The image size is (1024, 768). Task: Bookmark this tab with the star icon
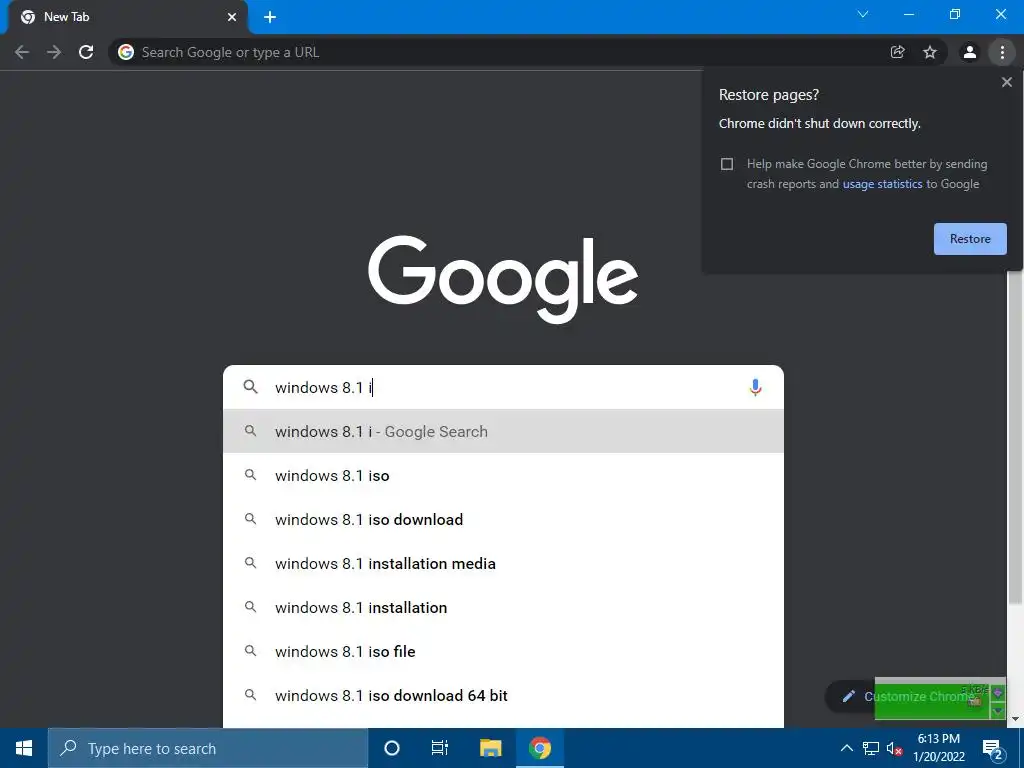(x=930, y=52)
